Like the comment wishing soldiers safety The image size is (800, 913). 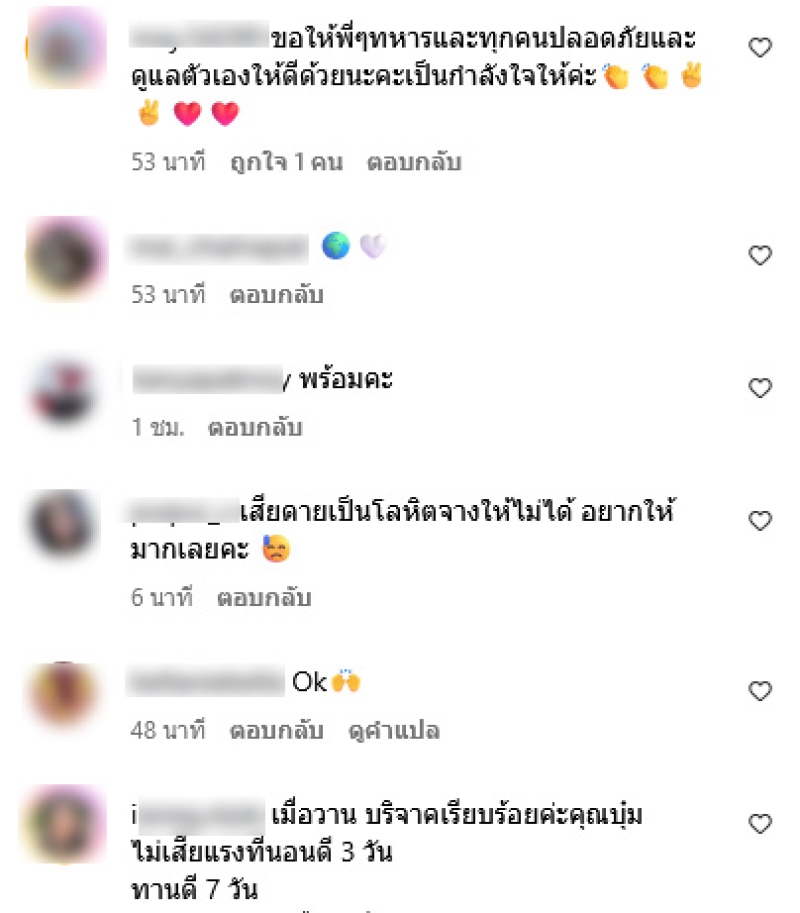tap(760, 47)
